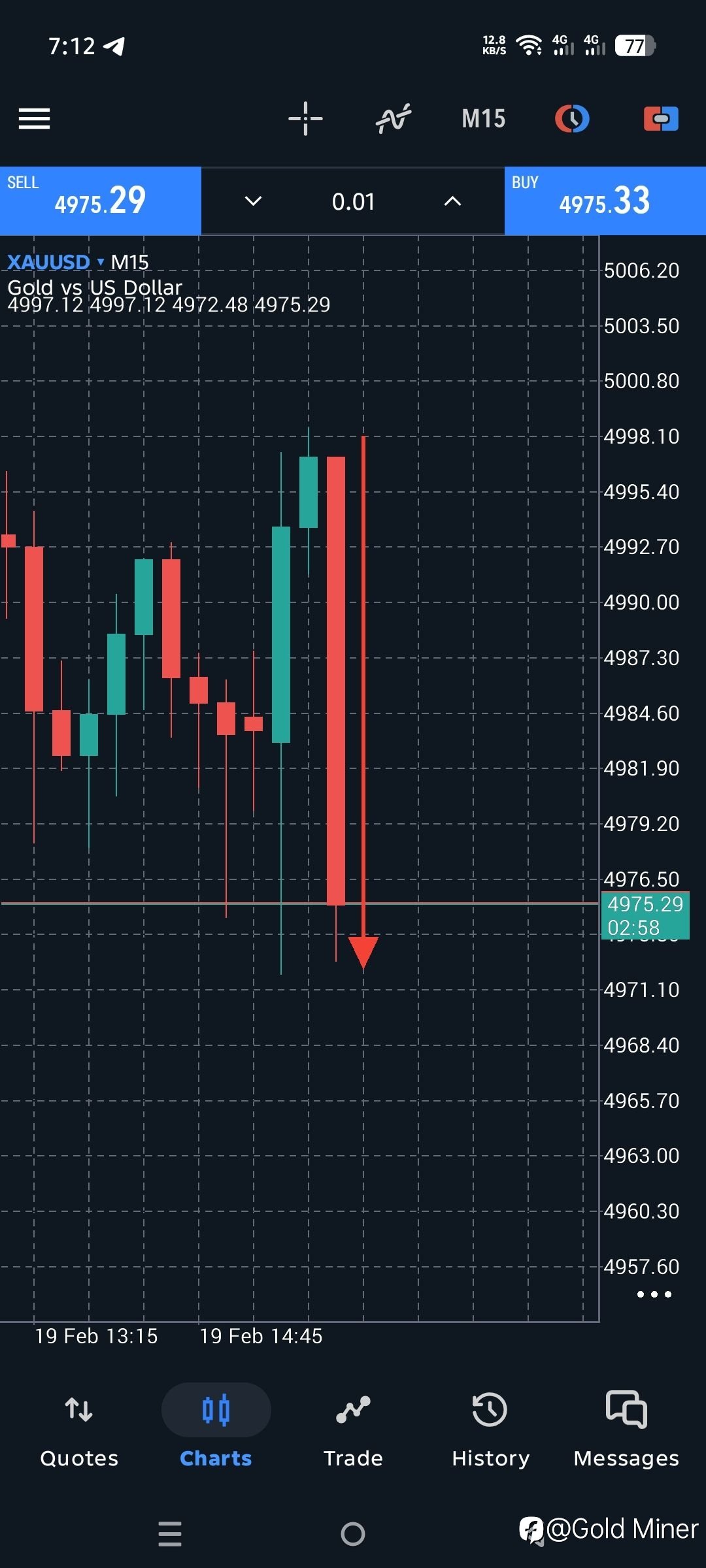706x1568 pixels.
Task: Tap the 0.01 lot volume field
Action: (x=353, y=201)
